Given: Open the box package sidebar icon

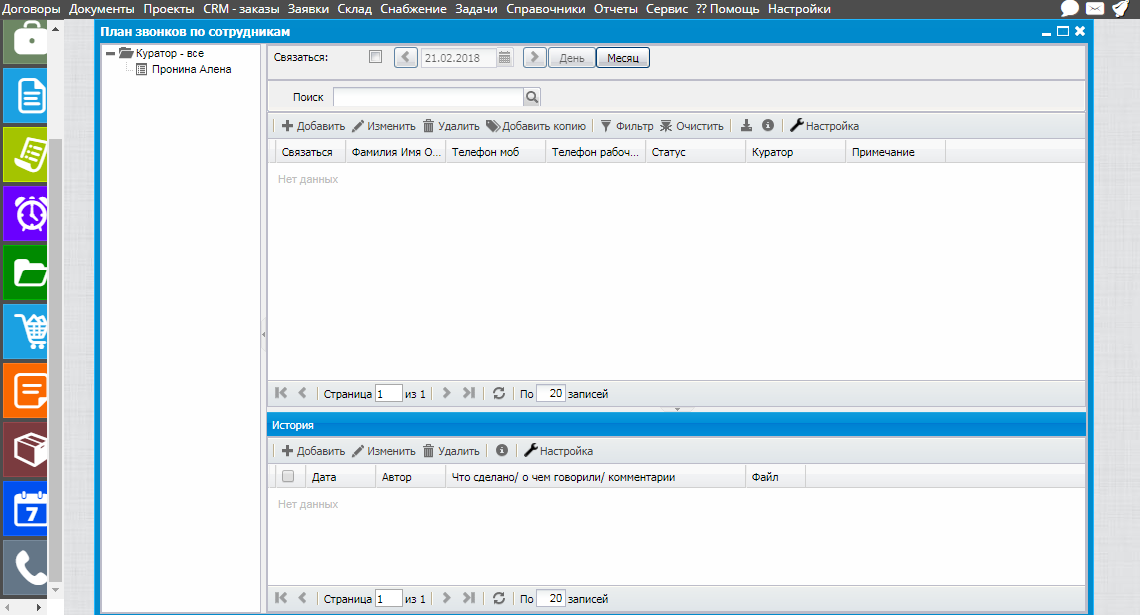Looking at the screenshot, I should [x=25, y=449].
